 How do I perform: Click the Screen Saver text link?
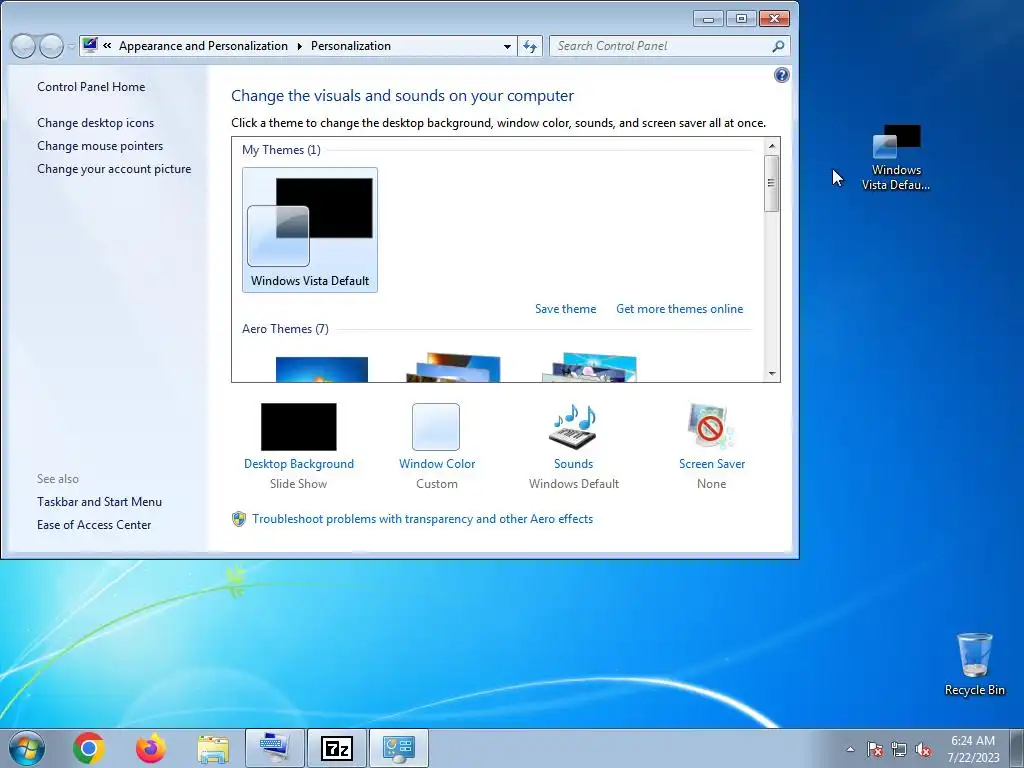[712, 464]
